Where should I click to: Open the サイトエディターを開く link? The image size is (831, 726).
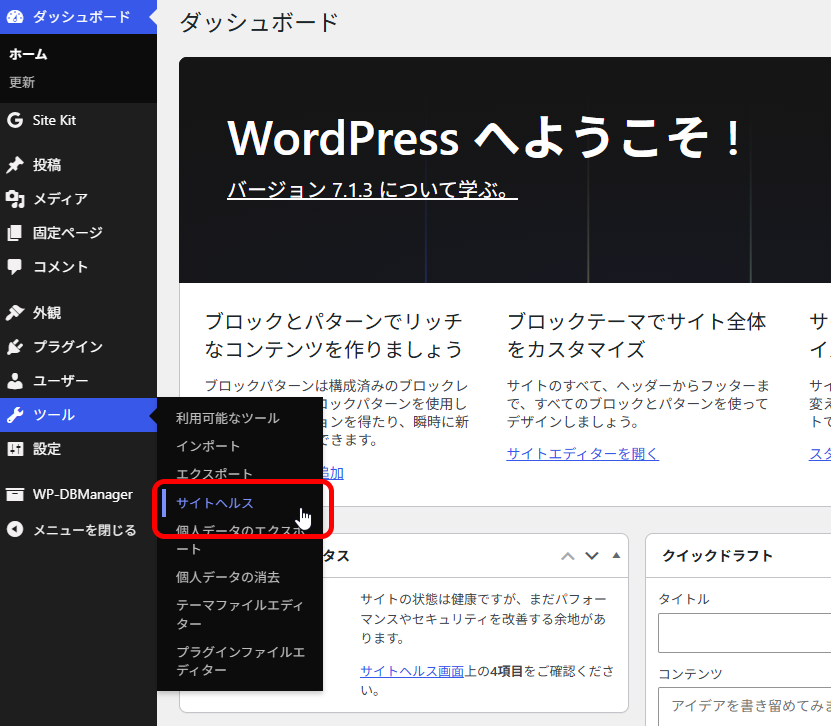(582, 454)
